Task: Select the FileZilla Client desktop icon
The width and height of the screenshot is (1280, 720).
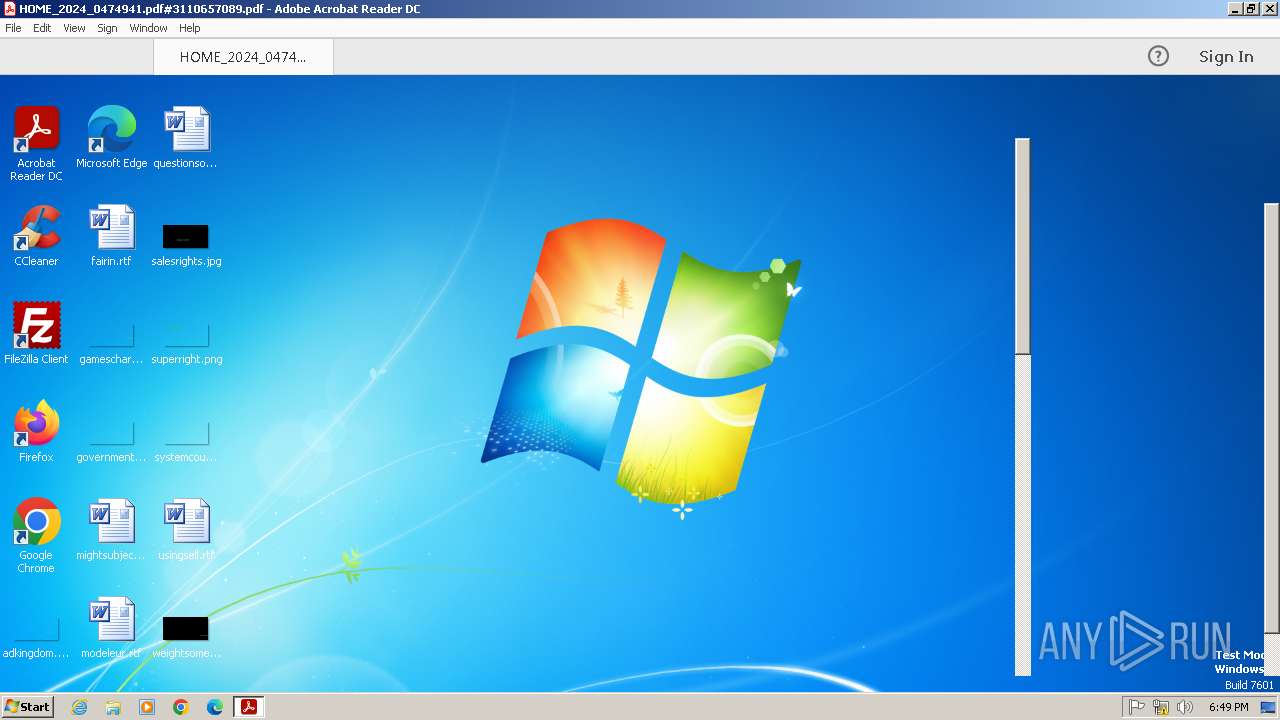Action: [36, 334]
